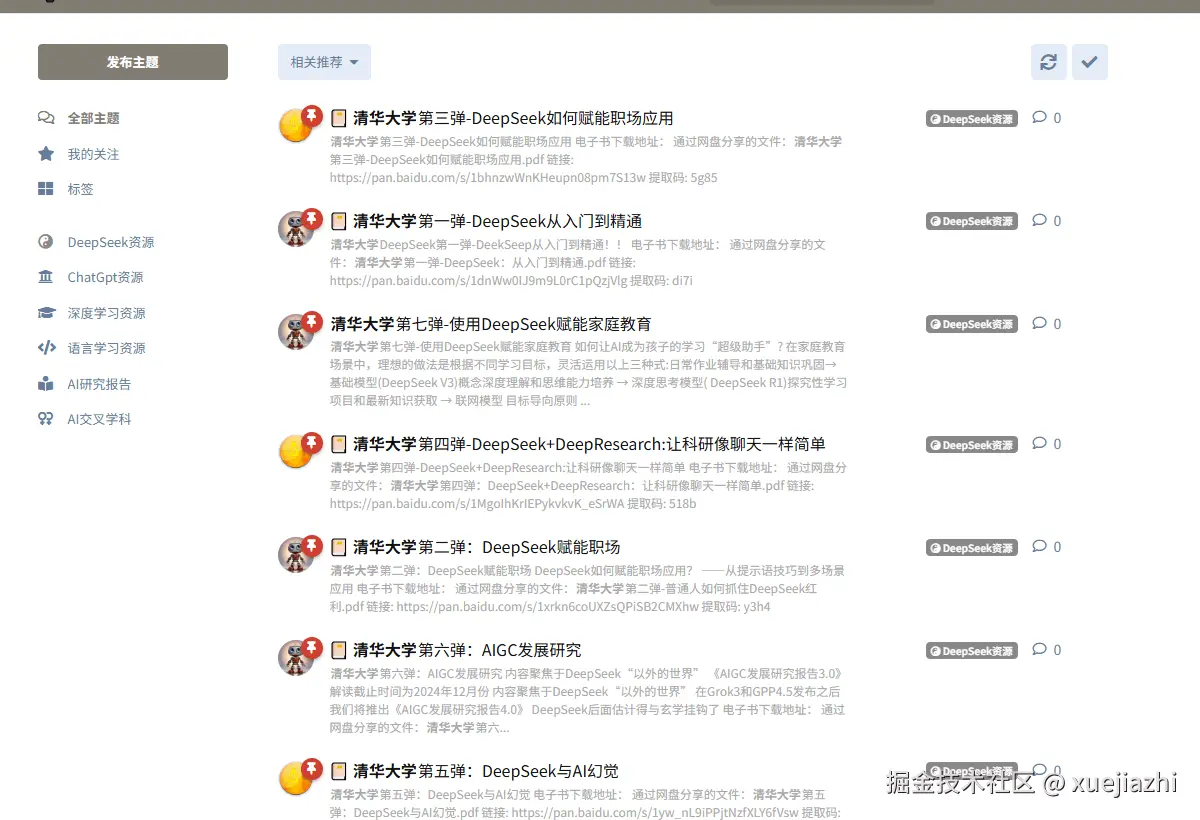Click the reply count icon on 第四弹 post

pos(1039,444)
